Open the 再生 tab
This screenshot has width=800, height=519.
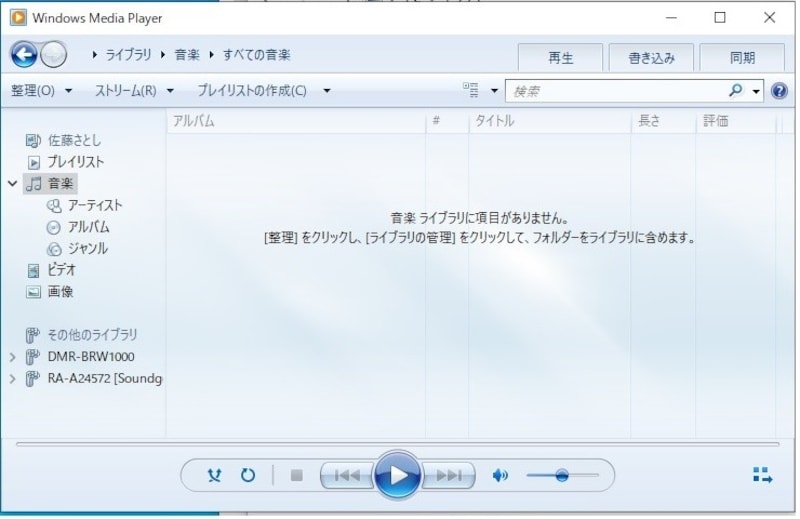point(562,58)
